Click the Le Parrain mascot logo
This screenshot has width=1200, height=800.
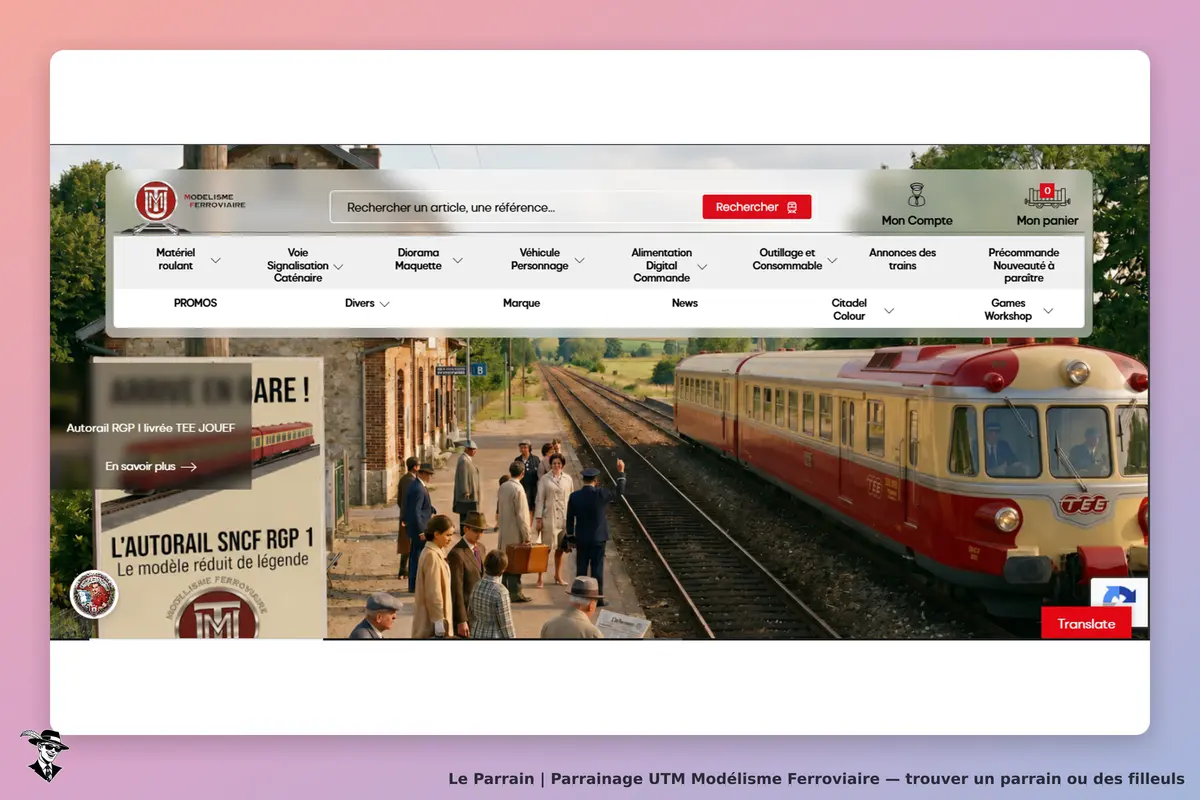tap(44, 755)
